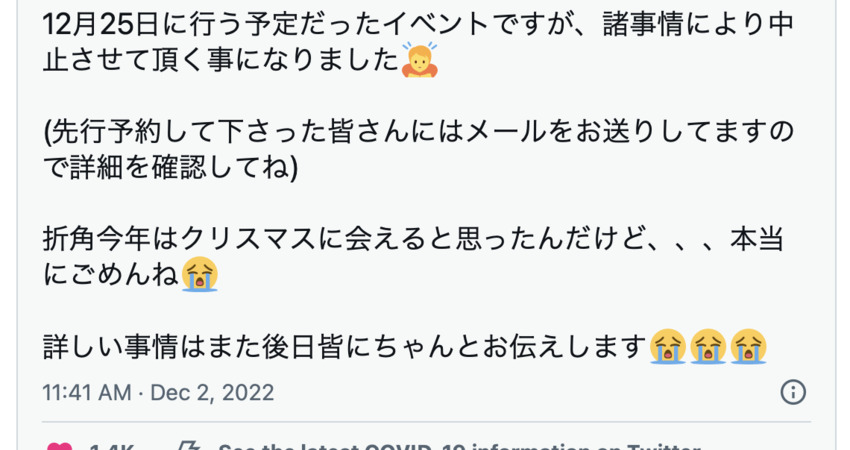This screenshot has height=450, width=850.
Task: Like the tweet with the pink heart icon
Action: [x=59, y=446]
